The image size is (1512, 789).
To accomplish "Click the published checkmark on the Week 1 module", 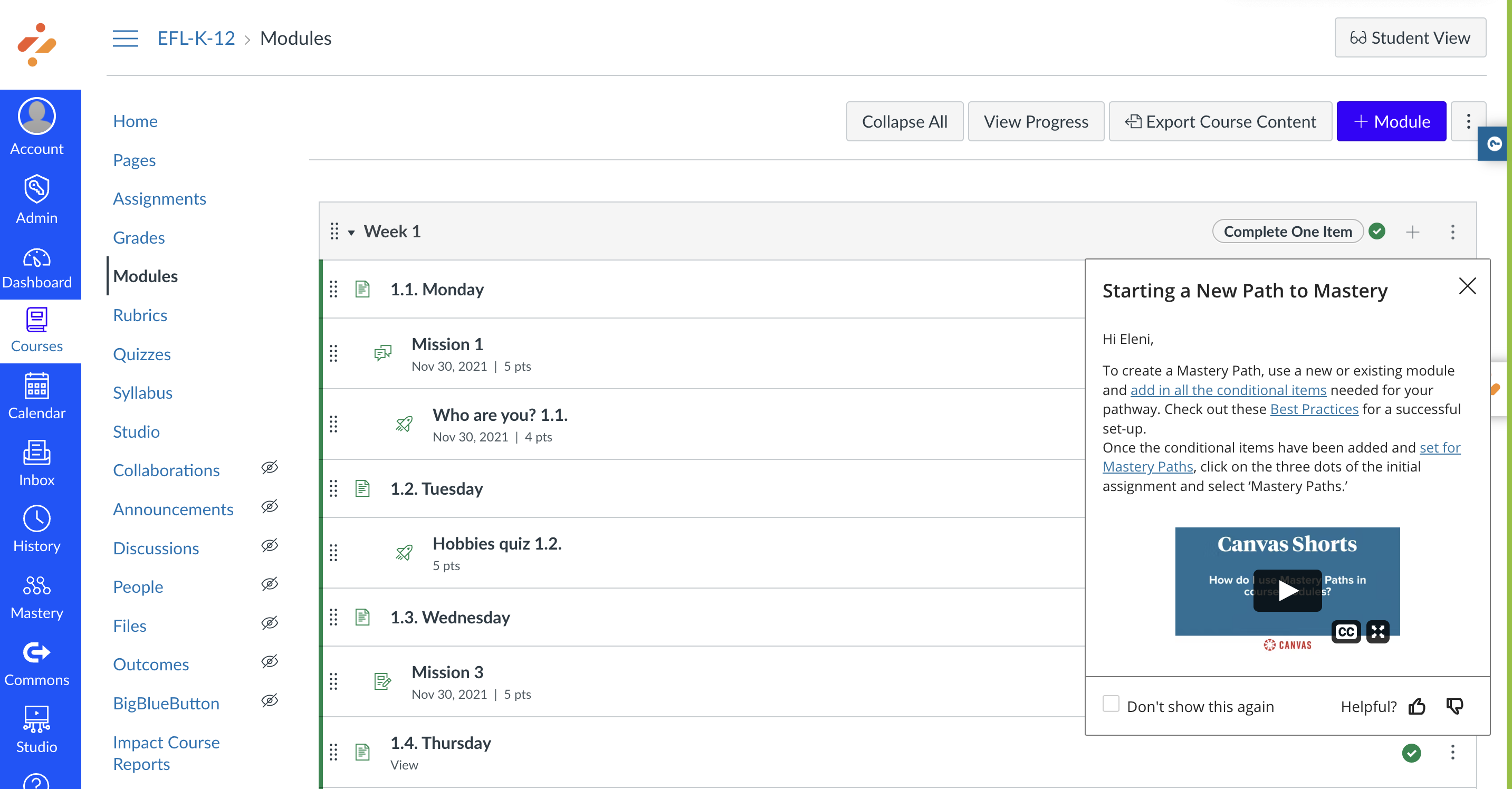I will pos(1377,231).
